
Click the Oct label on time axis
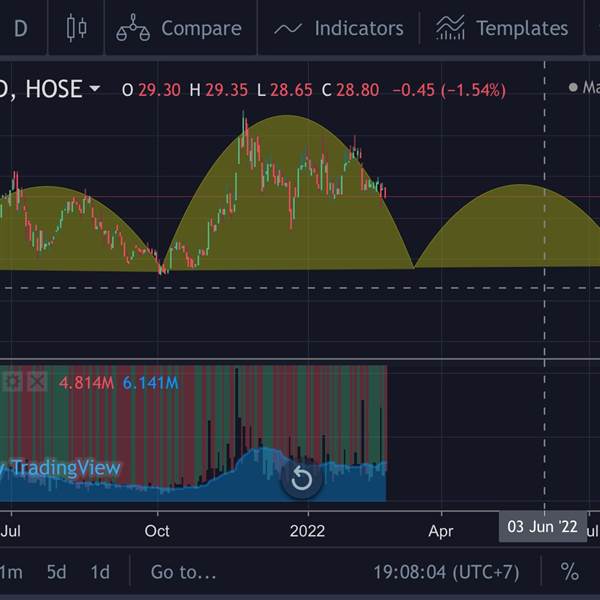pos(157,531)
